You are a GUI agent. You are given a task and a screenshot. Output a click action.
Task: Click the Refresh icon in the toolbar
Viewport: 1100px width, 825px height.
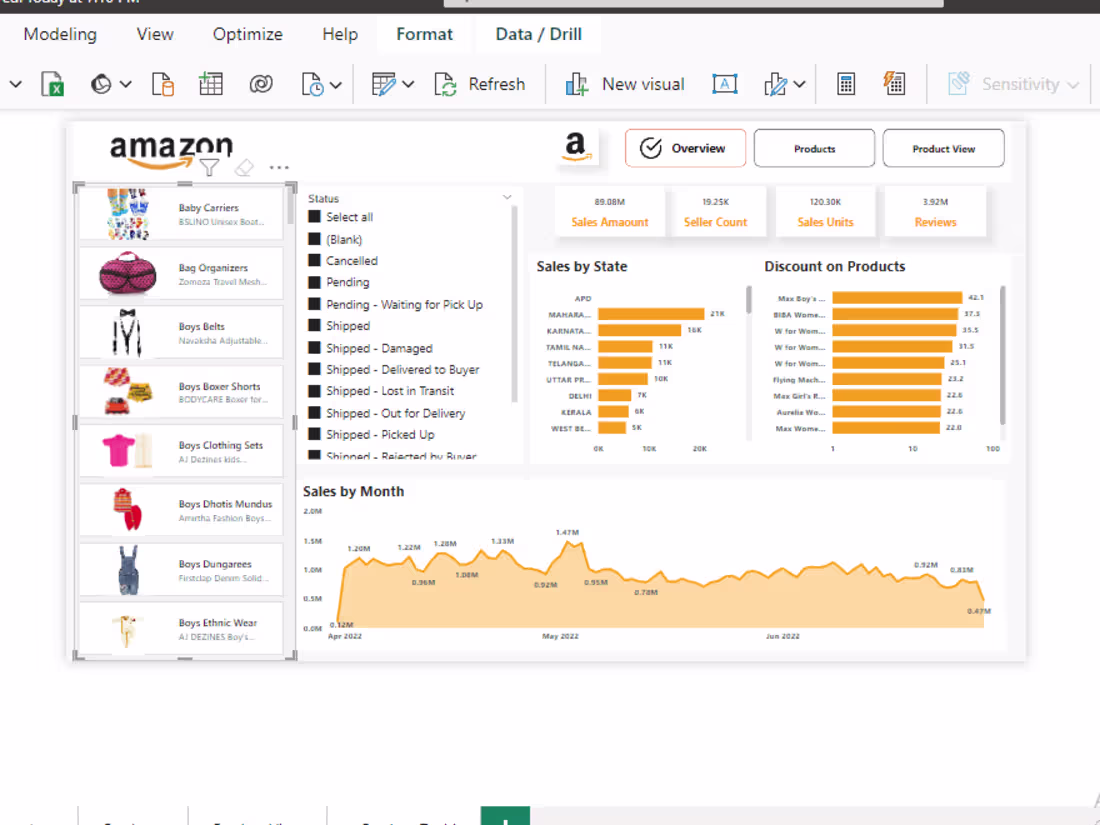[444, 84]
